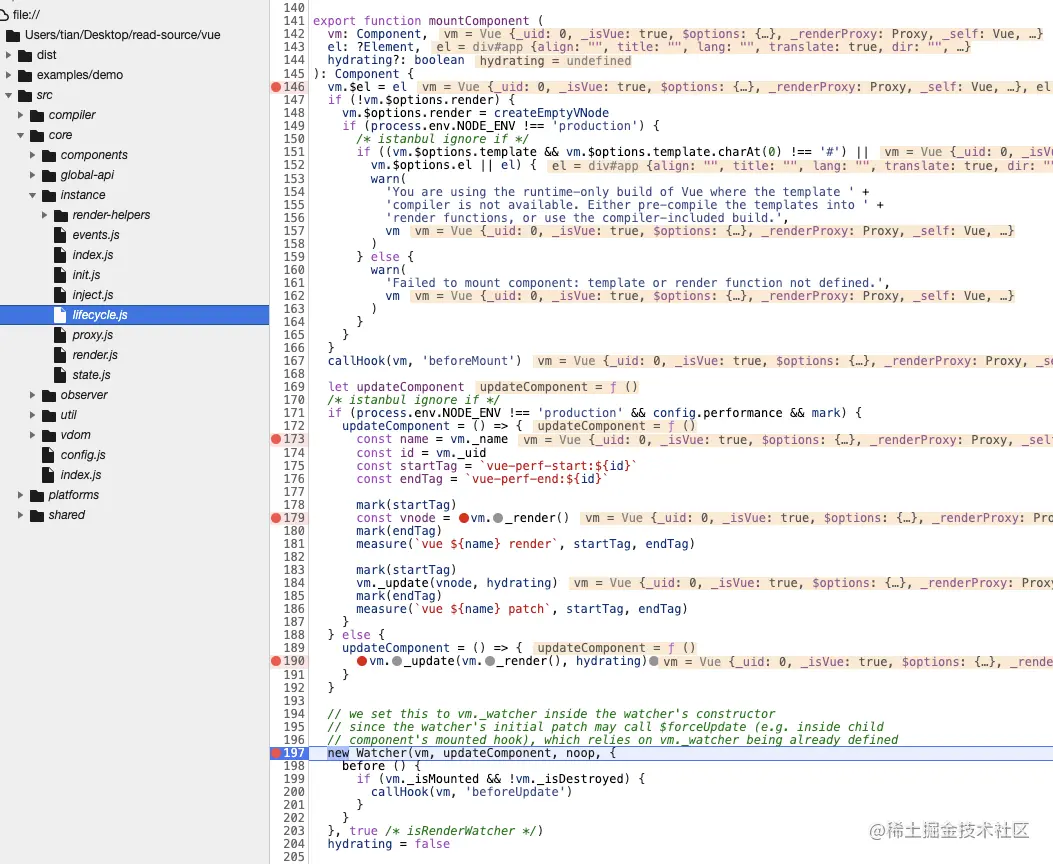Expand the examples/demo folder arrow
The height and width of the screenshot is (864, 1053).
pyautogui.click(x=9, y=75)
